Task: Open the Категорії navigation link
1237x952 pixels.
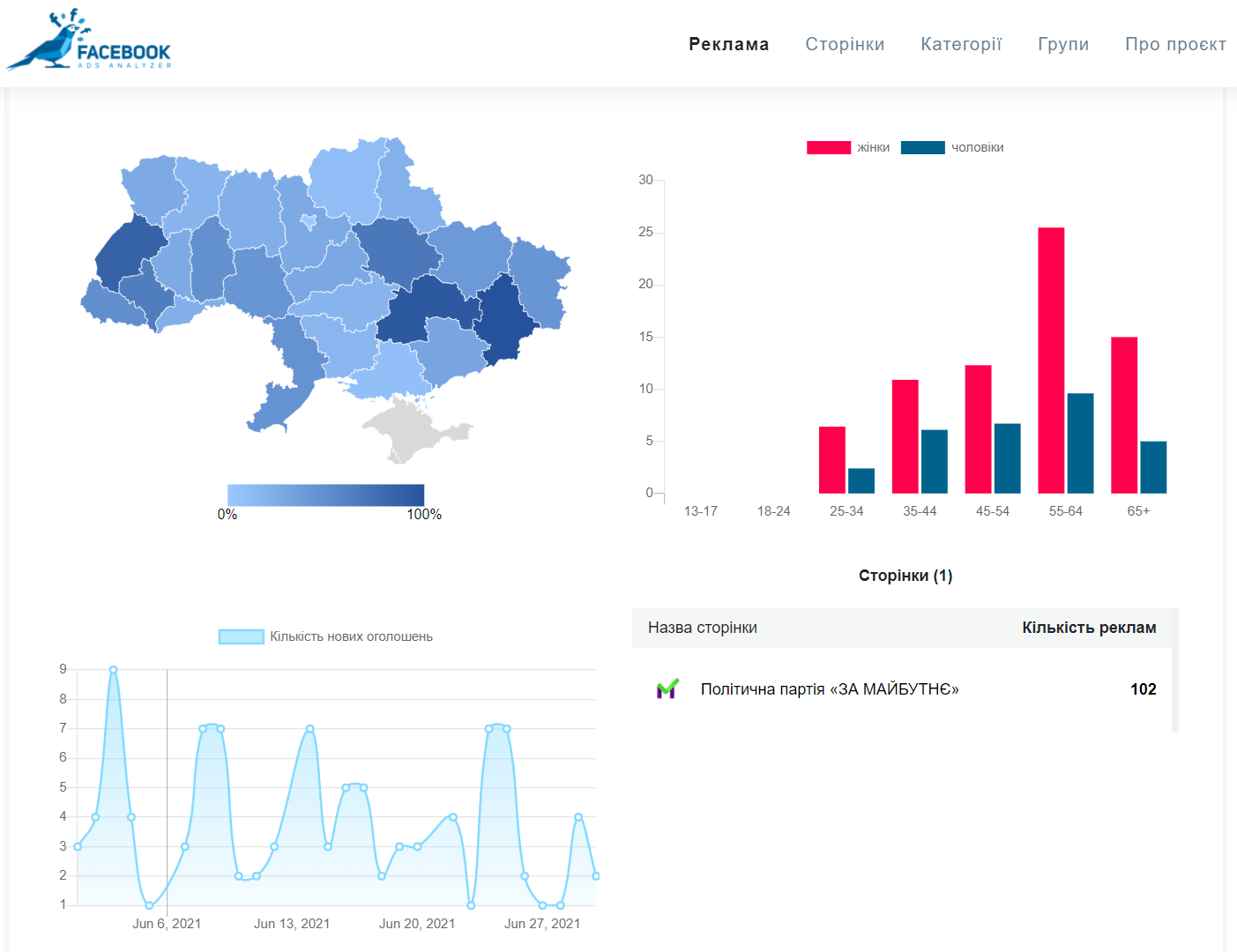Action: 960,44
